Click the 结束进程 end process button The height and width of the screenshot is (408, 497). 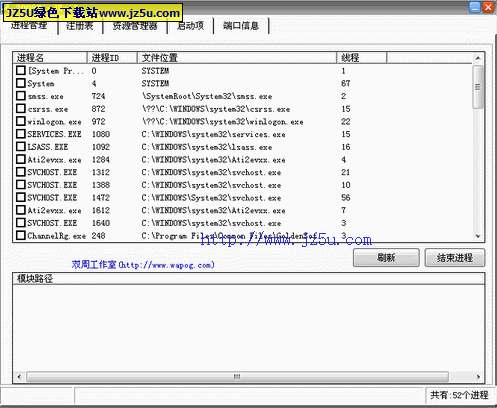pos(455,258)
